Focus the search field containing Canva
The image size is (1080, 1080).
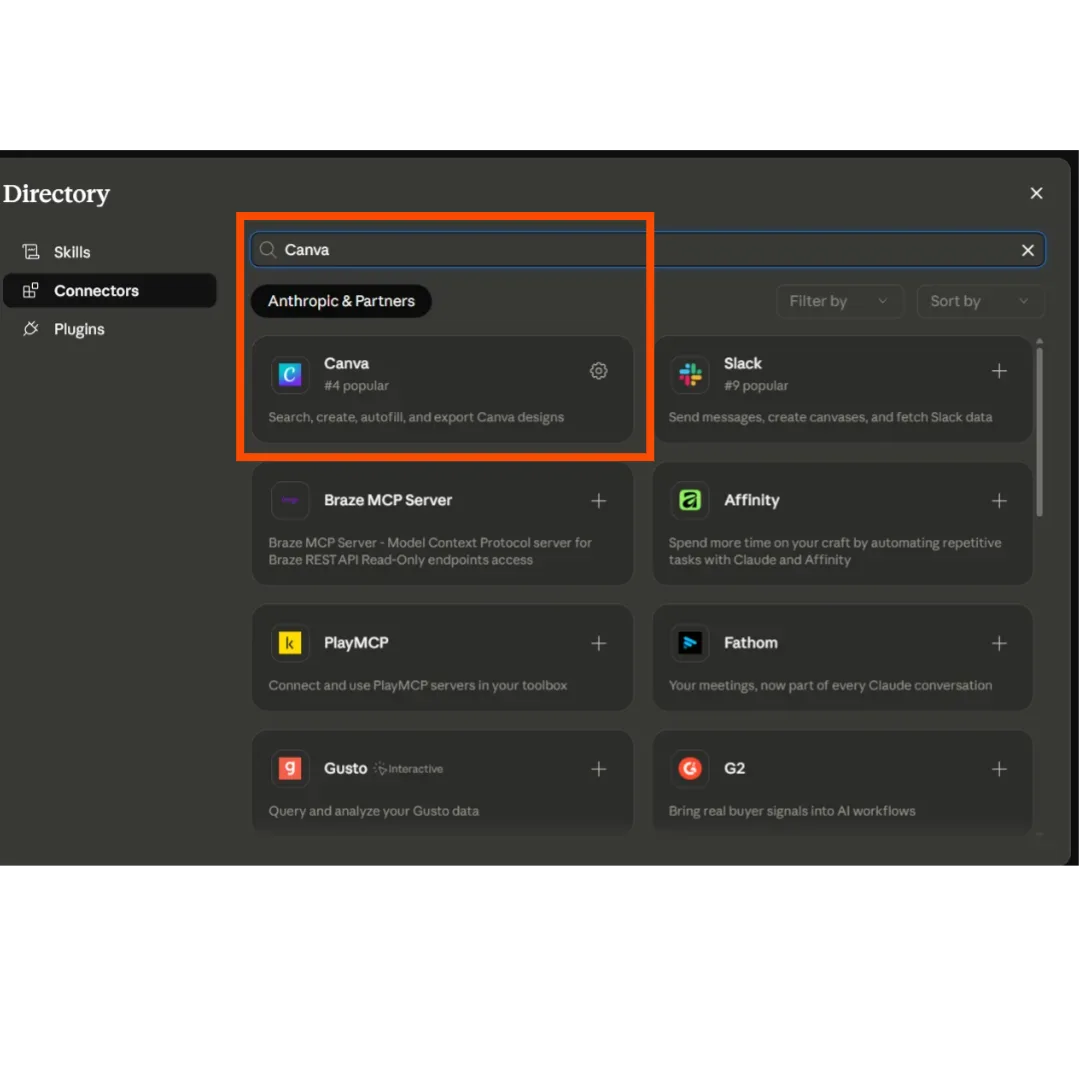point(647,249)
